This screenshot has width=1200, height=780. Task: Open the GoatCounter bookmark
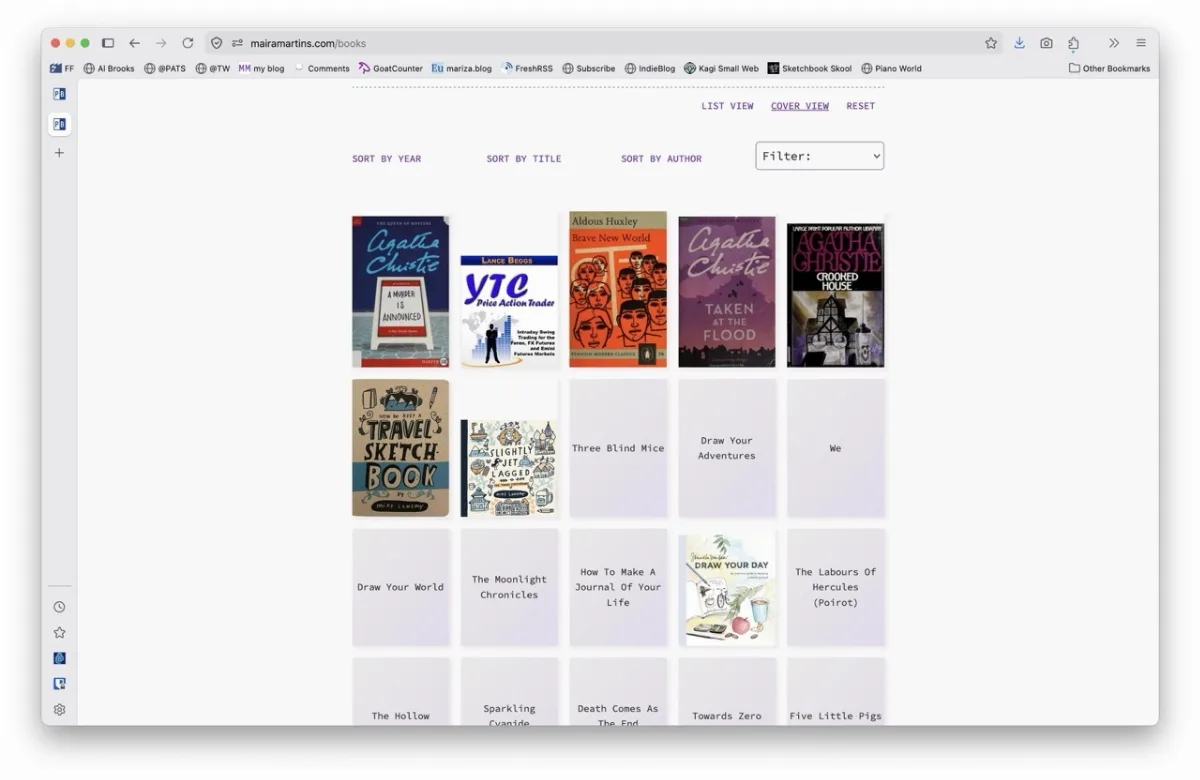(x=391, y=69)
